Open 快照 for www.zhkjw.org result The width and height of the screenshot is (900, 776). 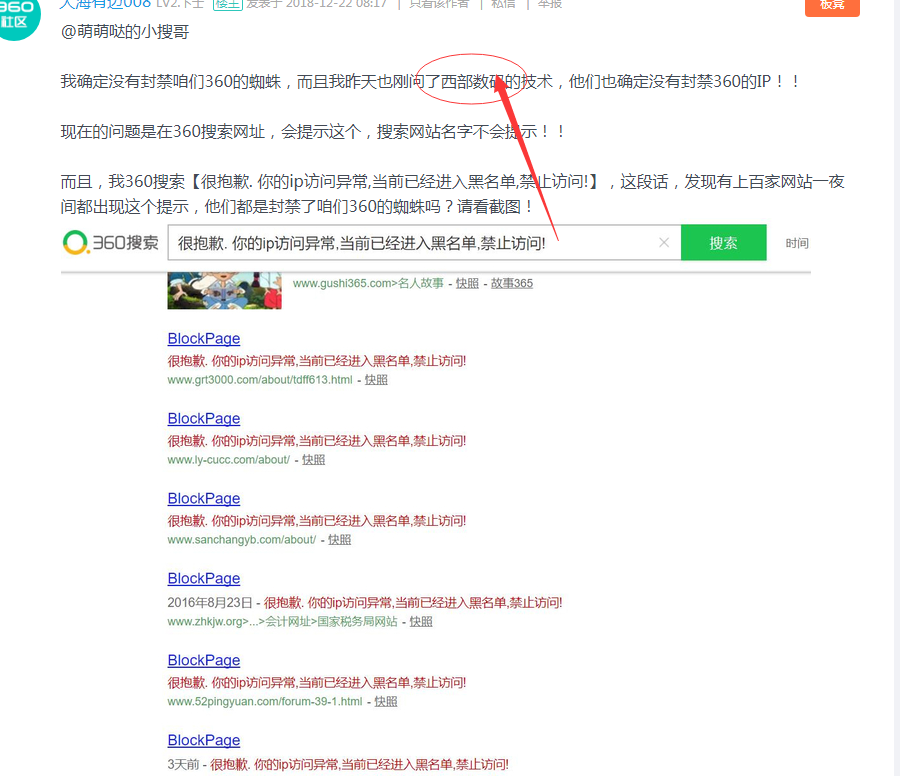[421, 622]
